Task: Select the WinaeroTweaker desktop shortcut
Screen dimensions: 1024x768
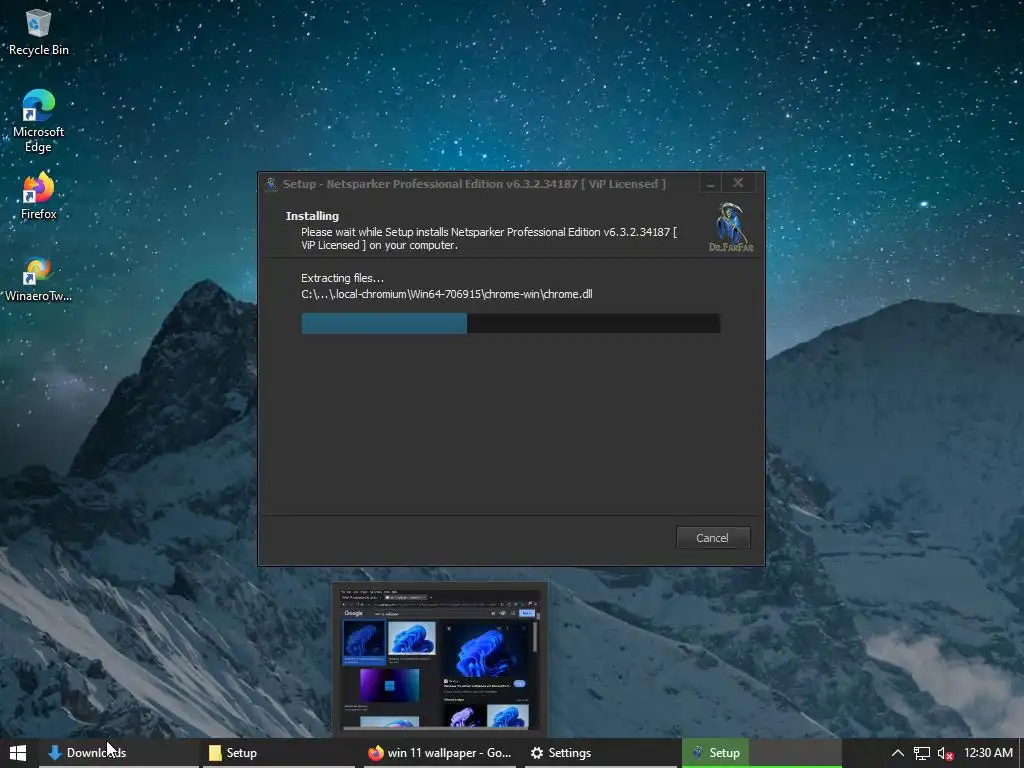Action: click(39, 280)
